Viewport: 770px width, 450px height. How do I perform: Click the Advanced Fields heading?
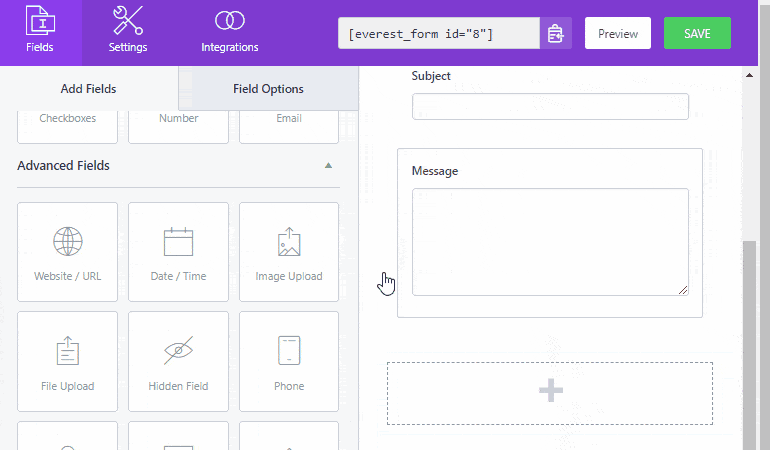63,166
